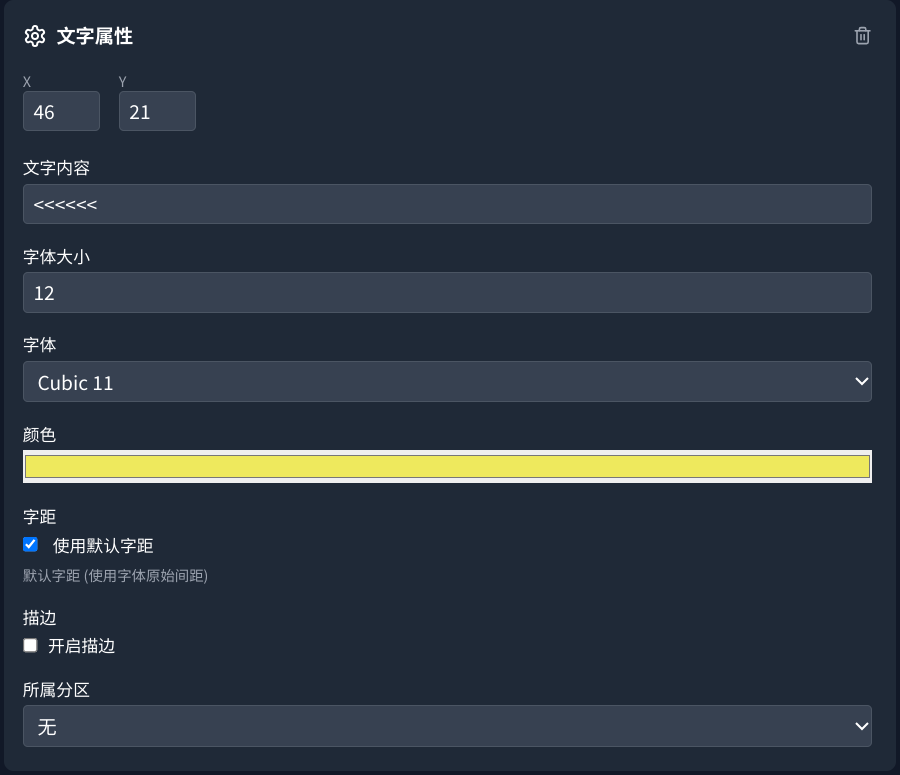Image resolution: width=900 pixels, height=775 pixels.
Task: Click the 颜色 label
Action: (x=40, y=434)
